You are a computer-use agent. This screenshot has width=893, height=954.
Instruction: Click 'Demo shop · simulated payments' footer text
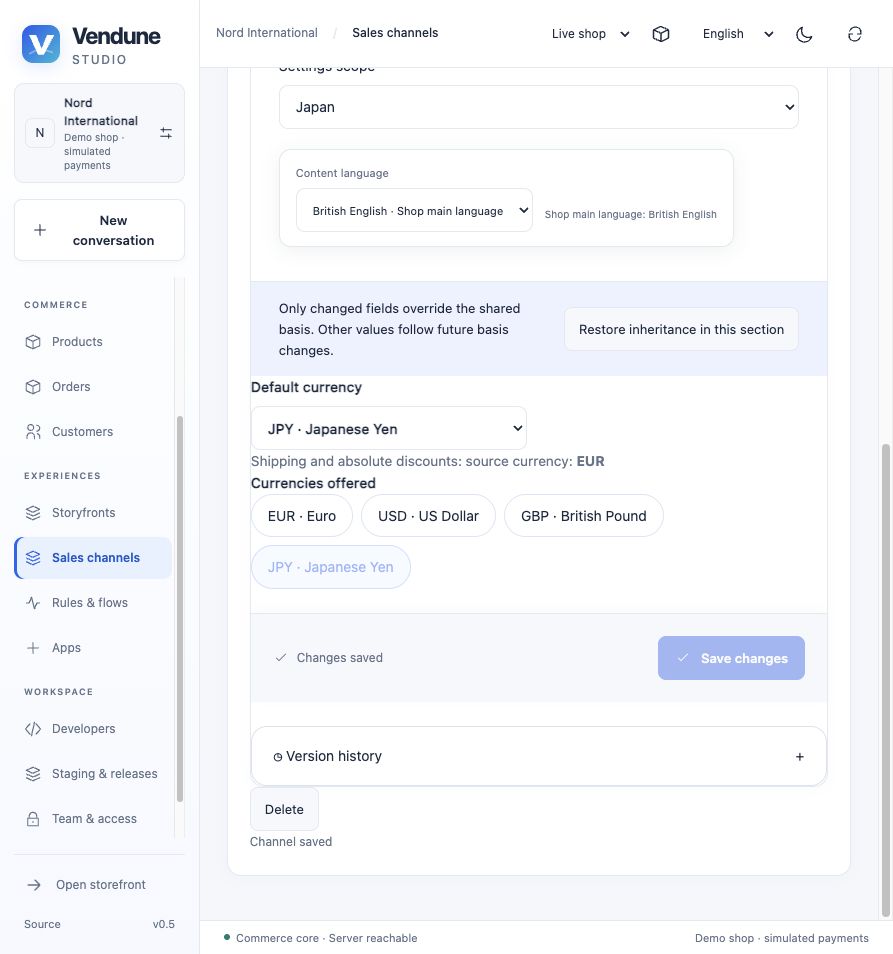[782, 938]
